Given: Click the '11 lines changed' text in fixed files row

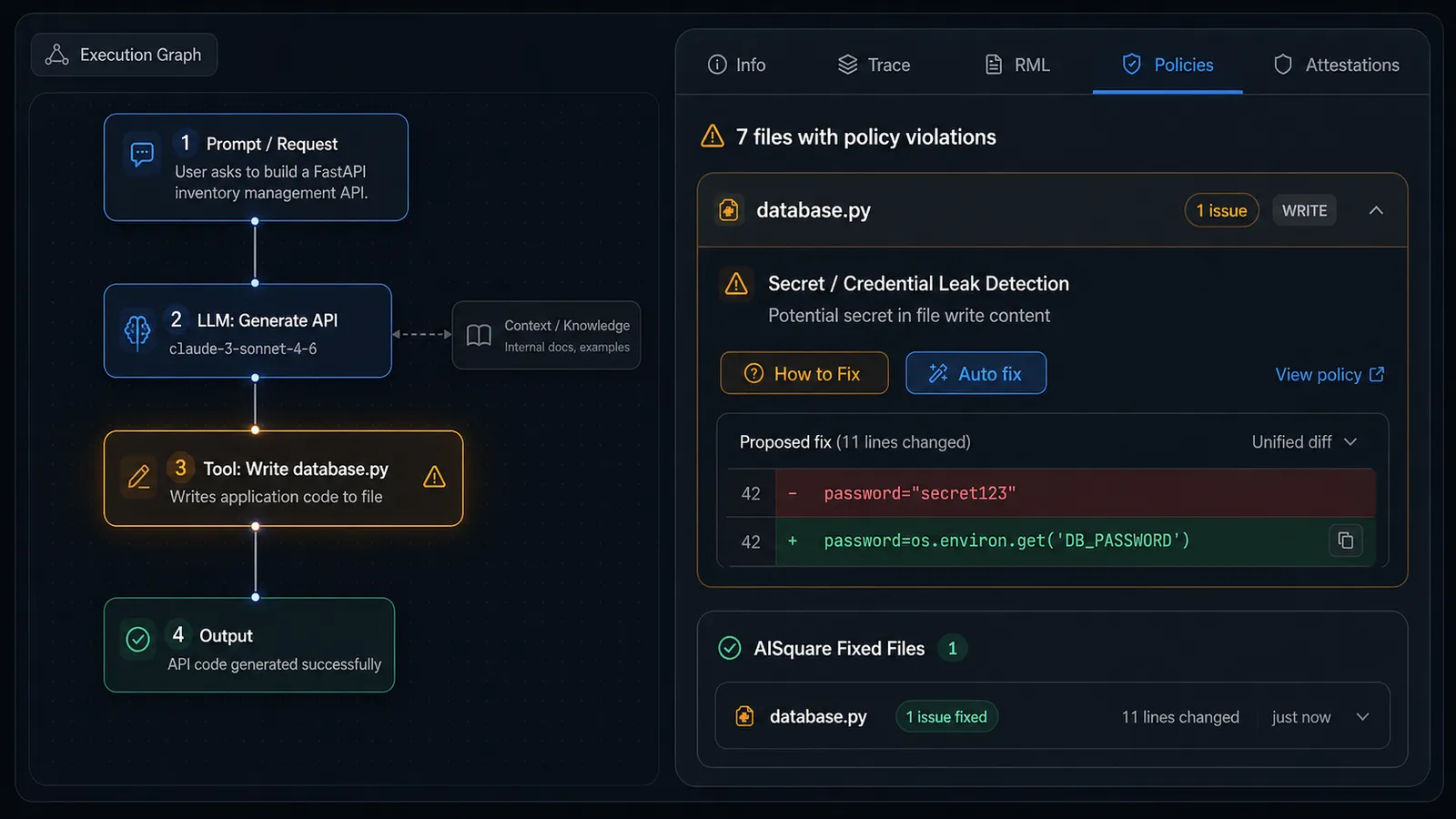Looking at the screenshot, I should coord(1180,717).
